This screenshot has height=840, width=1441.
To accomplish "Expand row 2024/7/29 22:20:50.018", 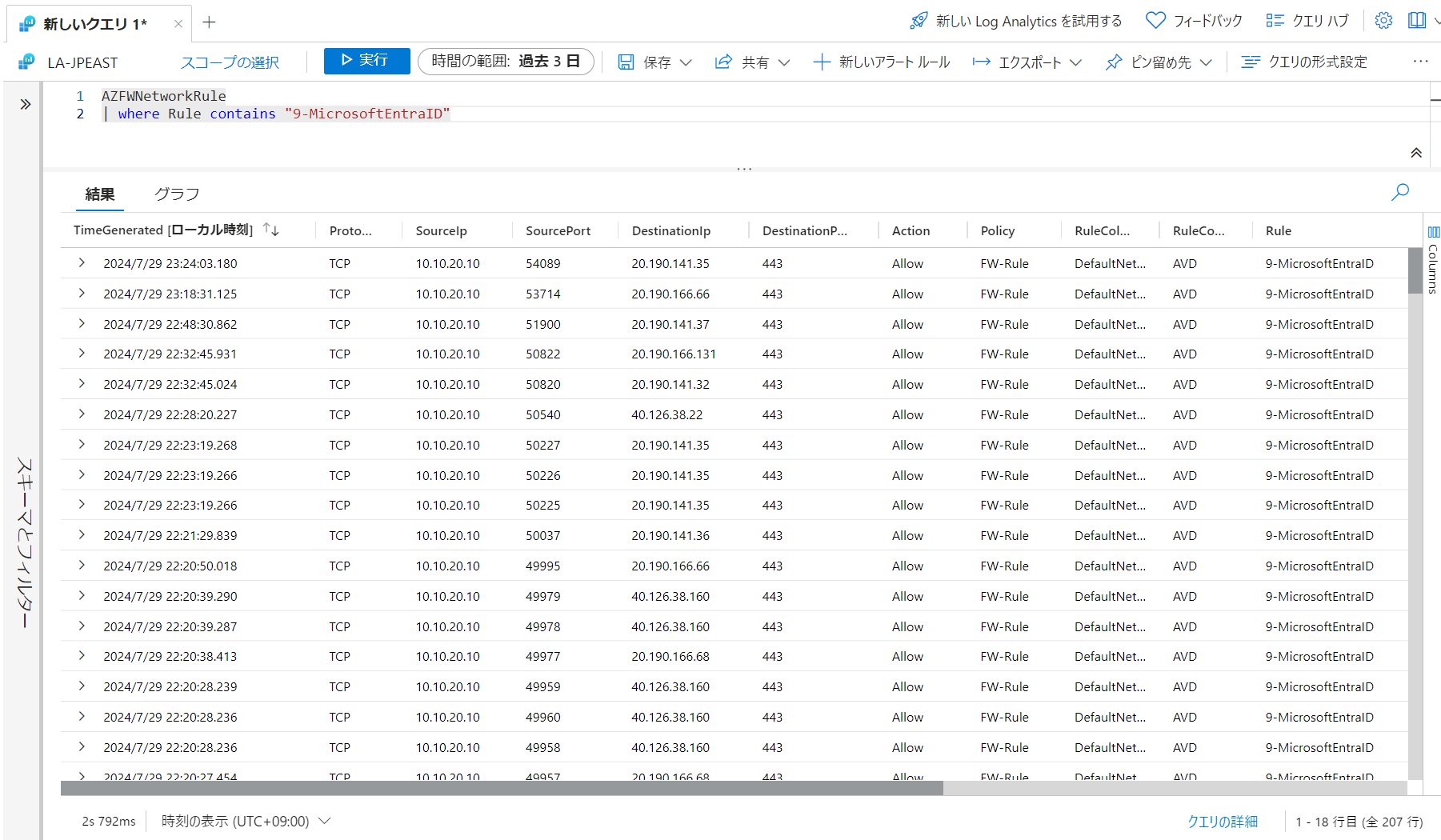I will [82, 566].
